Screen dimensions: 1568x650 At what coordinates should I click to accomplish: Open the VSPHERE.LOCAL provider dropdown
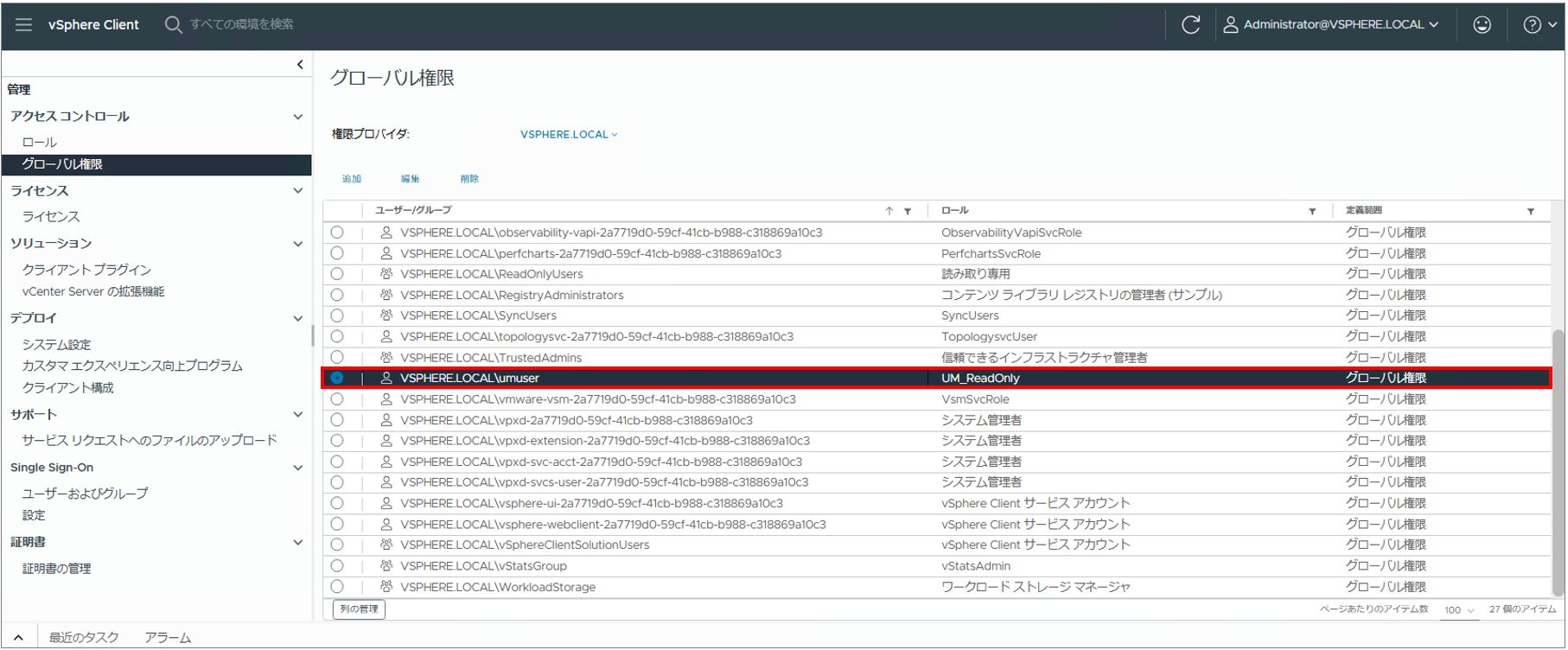point(569,135)
